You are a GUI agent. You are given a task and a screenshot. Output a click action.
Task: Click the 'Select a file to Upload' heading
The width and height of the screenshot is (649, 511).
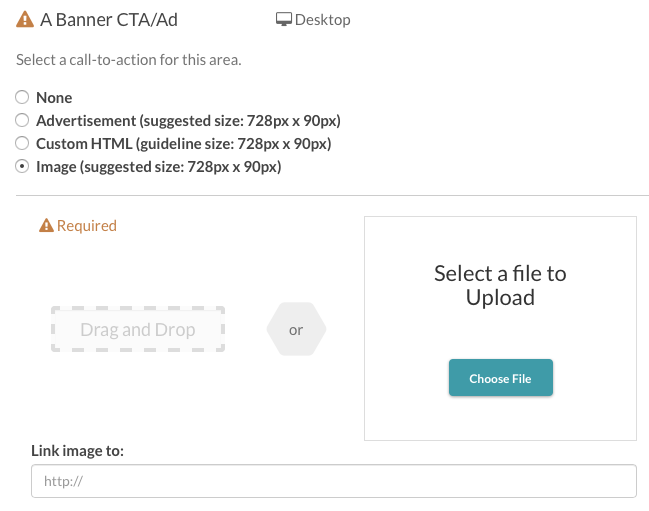tap(500, 285)
